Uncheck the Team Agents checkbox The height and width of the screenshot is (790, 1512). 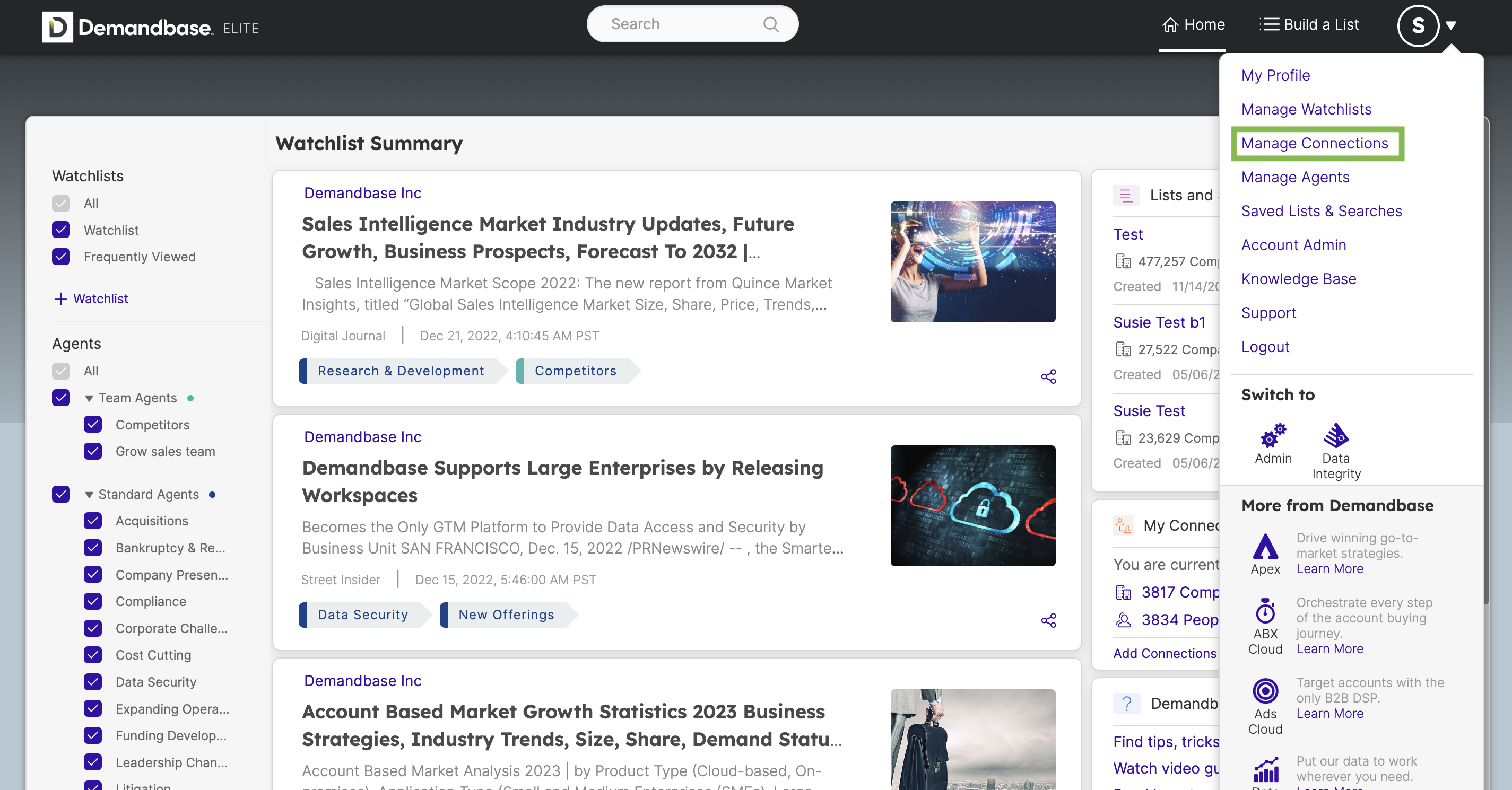click(x=61, y=398)
